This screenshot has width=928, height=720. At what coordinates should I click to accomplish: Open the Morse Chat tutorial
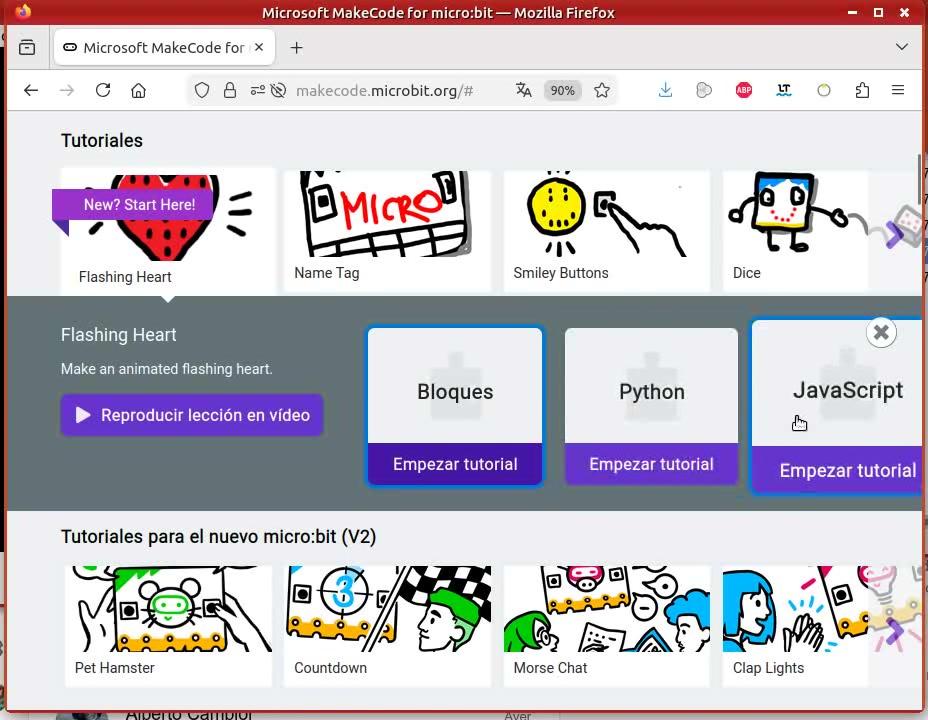tap(607, 626)
